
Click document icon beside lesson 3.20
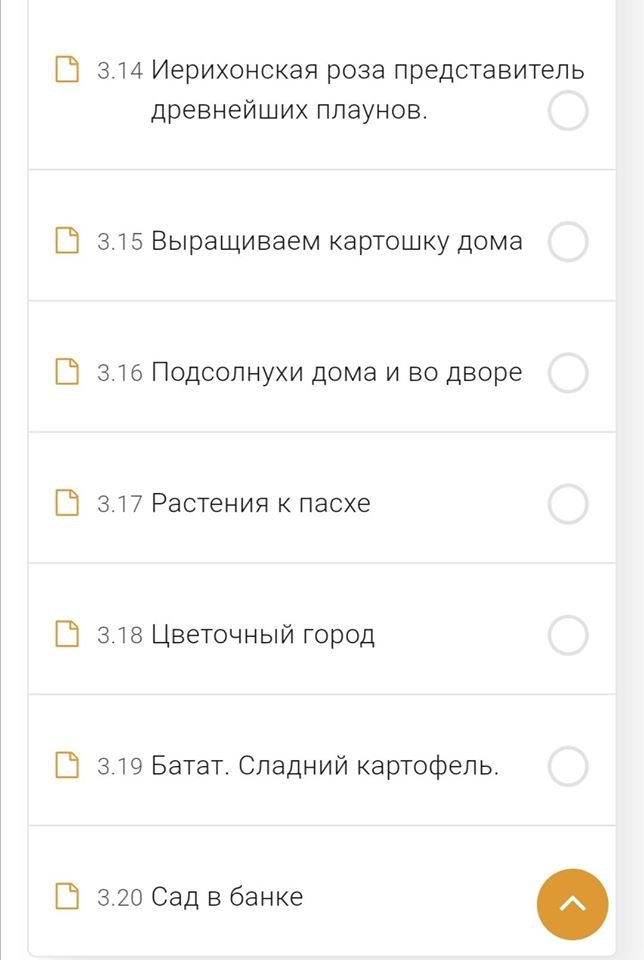(67, 897)
